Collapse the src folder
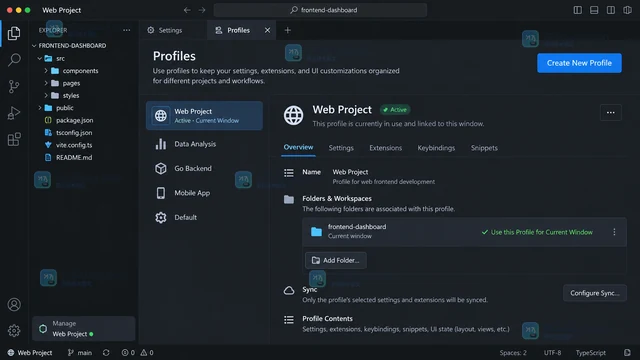 coord(40,58)
